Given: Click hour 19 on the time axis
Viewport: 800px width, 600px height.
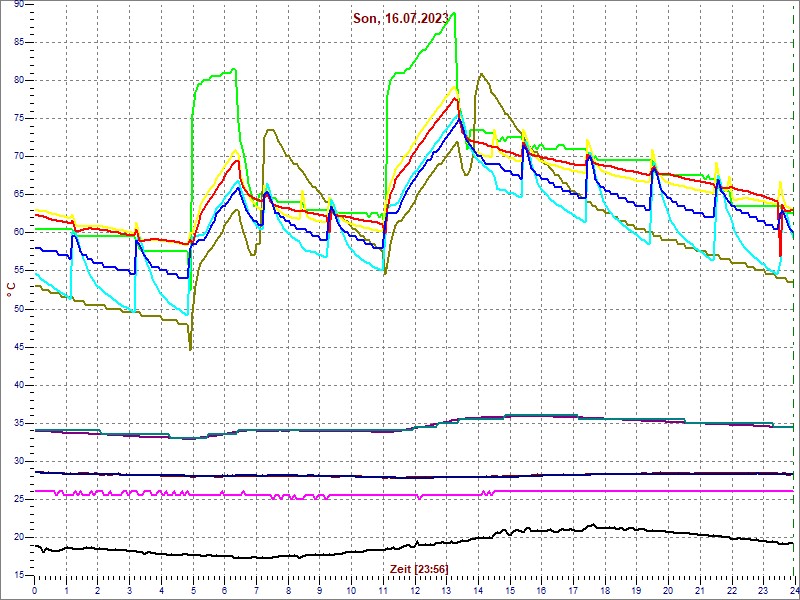Looking at the screenshot, I should point(636,589).
